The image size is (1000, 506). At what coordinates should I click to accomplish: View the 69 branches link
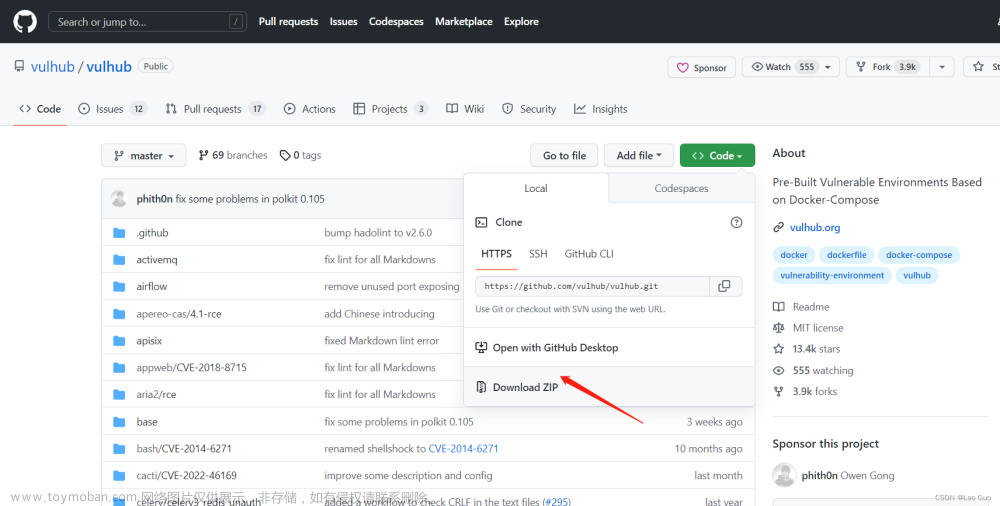click(x=233, y=155)
